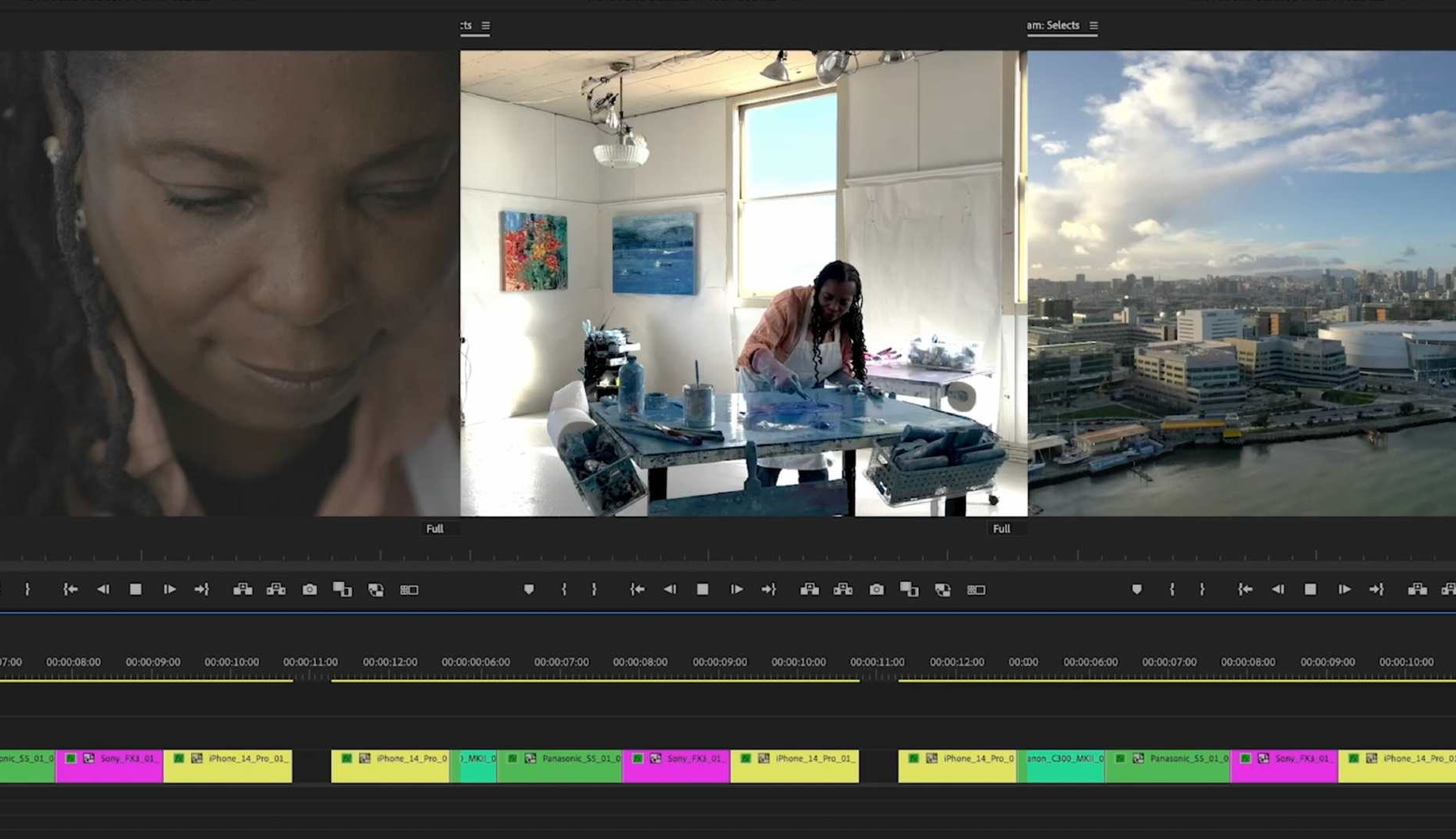Click Mark Out in the middle monitor controls
Screen dimensions: 1456x839
click(594, 590)
